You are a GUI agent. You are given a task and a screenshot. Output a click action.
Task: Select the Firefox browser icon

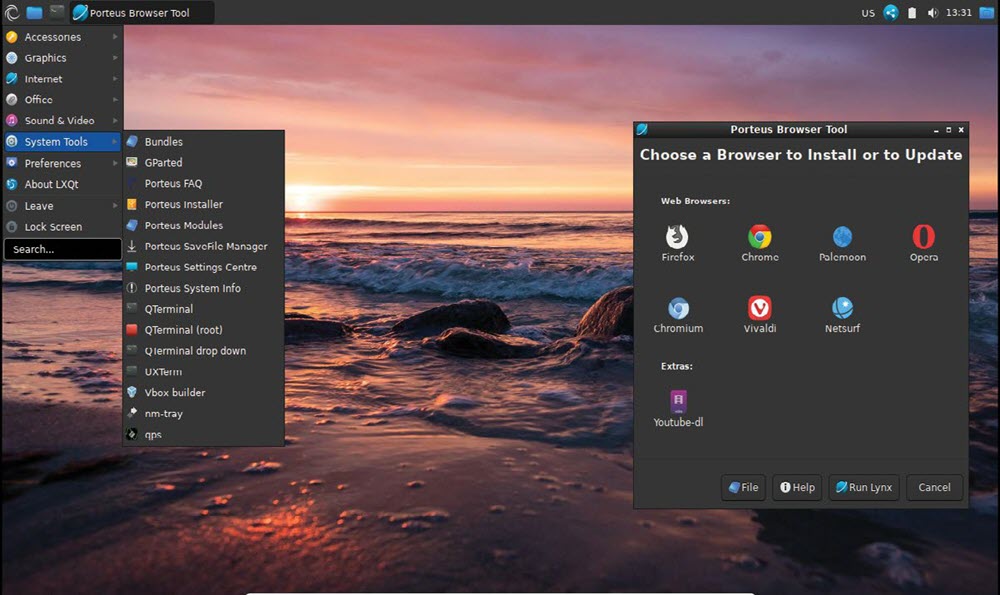[x=677, y=238]
